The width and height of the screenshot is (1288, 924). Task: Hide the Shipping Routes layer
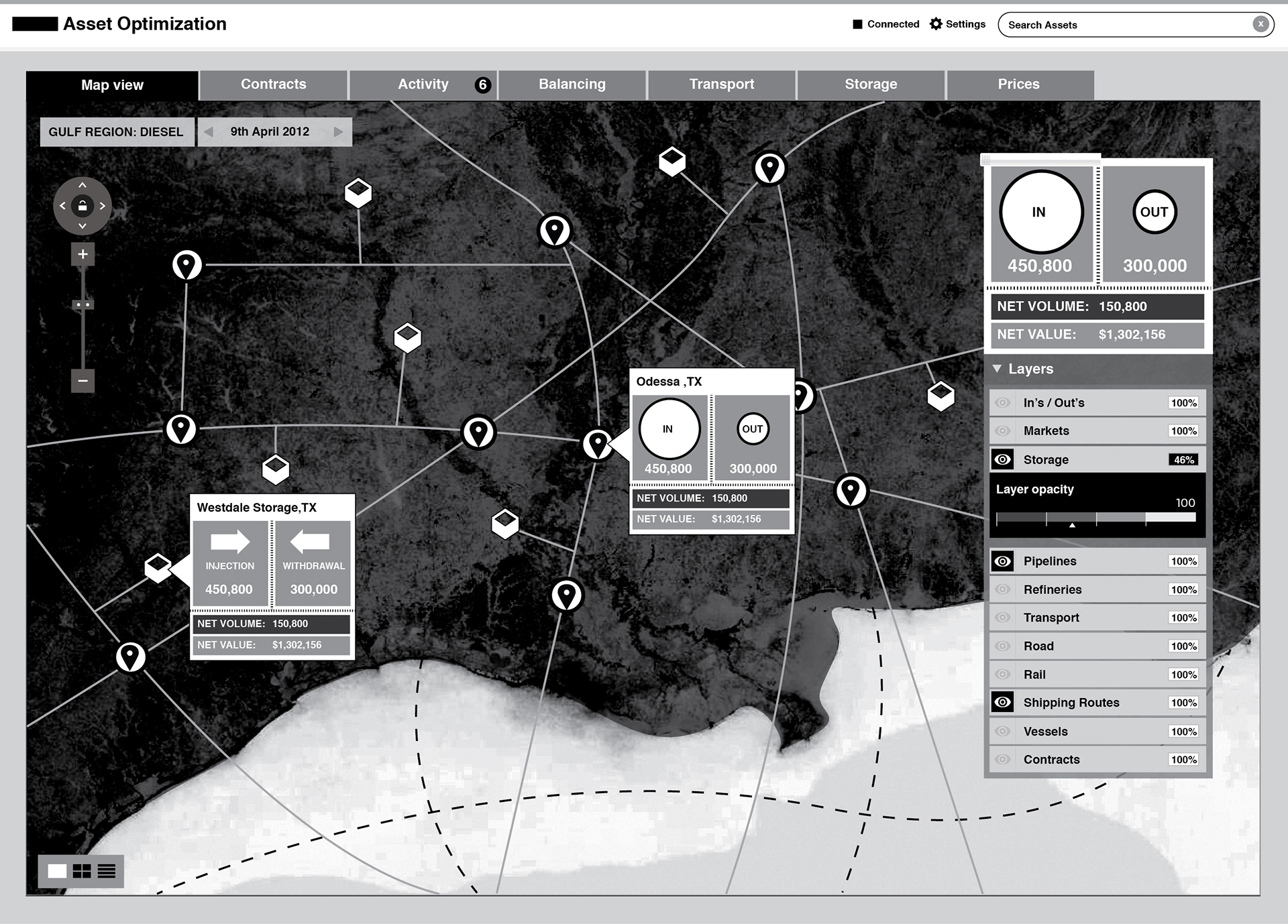1003,703
